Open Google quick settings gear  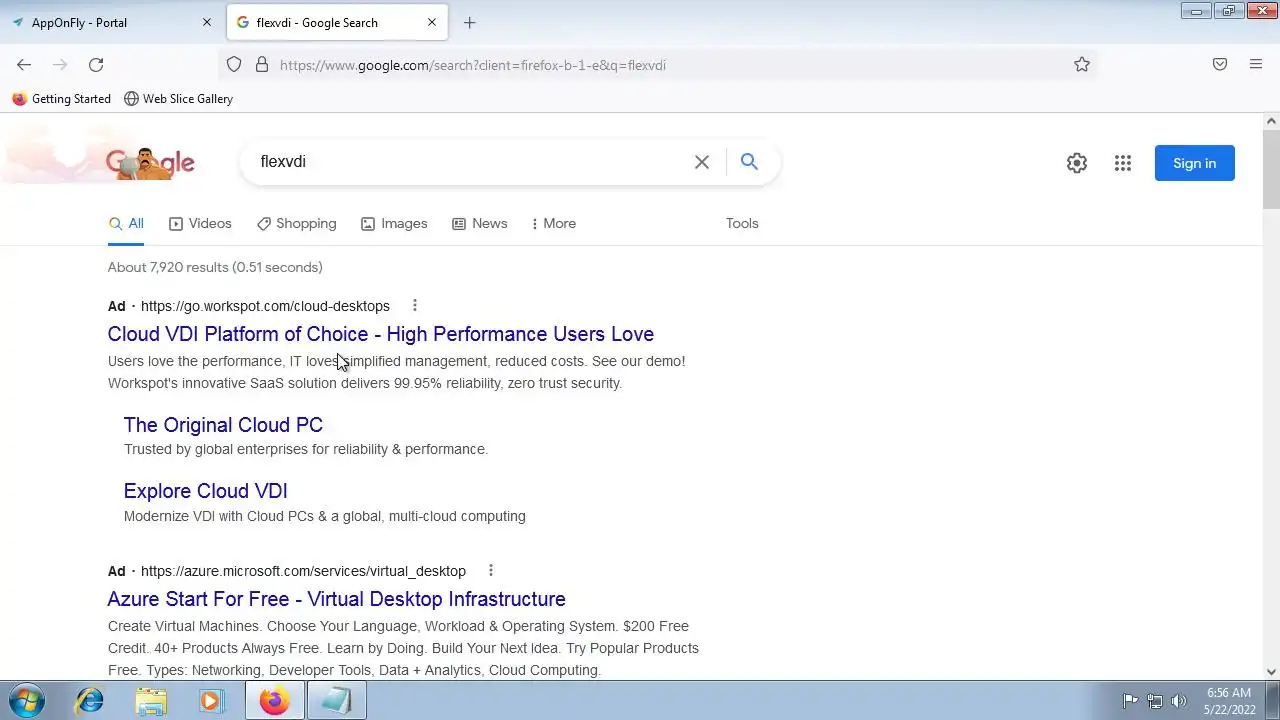(x=1077, y=163)
